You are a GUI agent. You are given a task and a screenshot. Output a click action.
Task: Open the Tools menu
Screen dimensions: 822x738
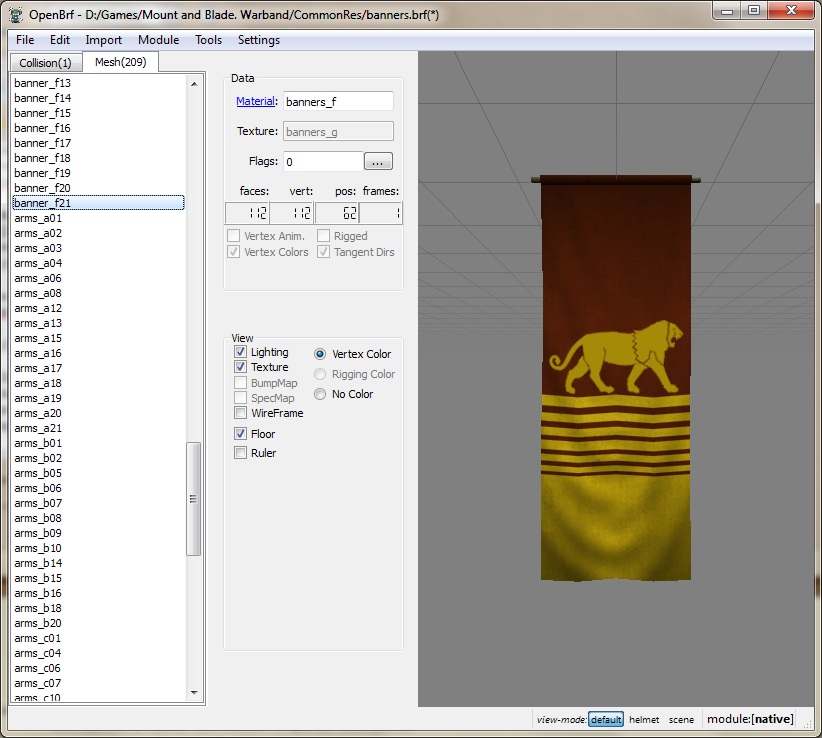click(209, 40)
